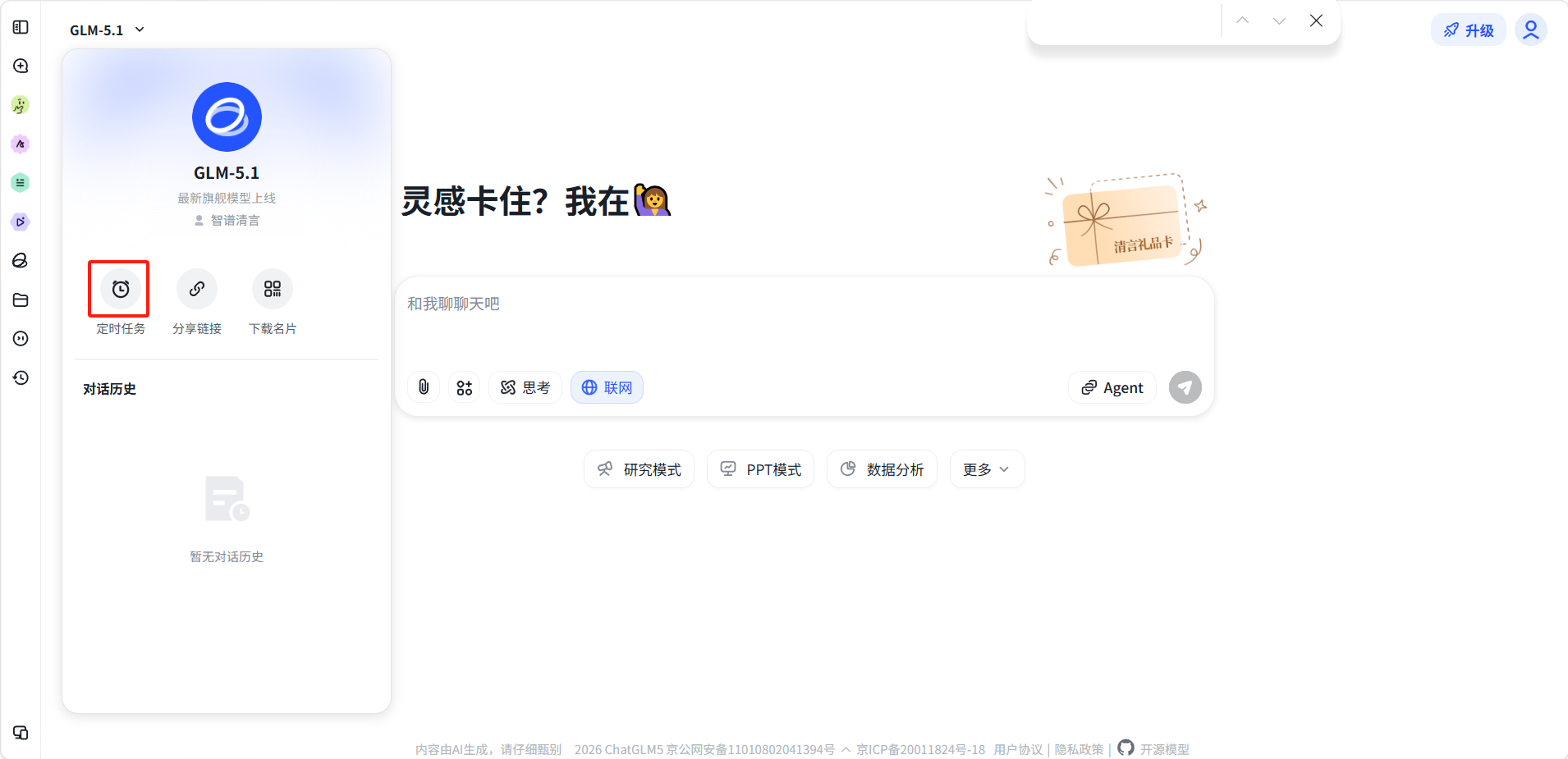Go to previous find result arrow
This screenshot has width=1568, height=759.
(1243, 21)
